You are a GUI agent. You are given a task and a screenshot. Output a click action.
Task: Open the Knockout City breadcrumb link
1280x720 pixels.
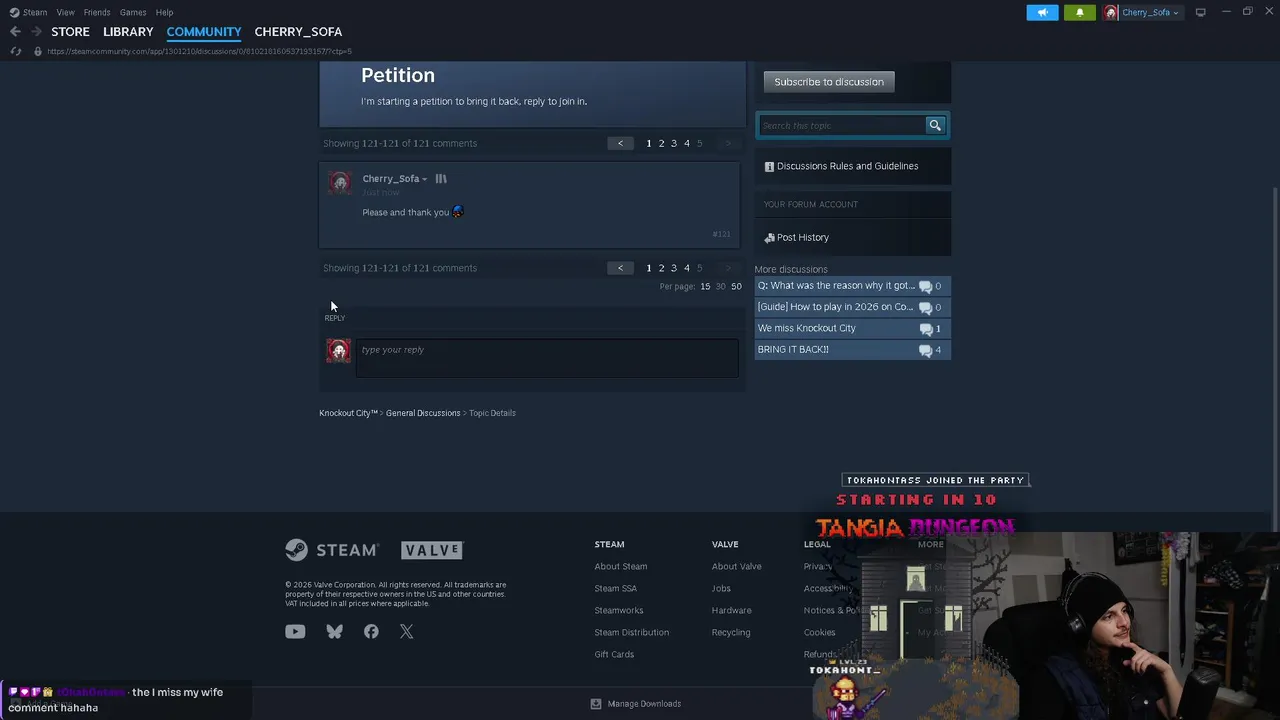click(x=348, y=413)
